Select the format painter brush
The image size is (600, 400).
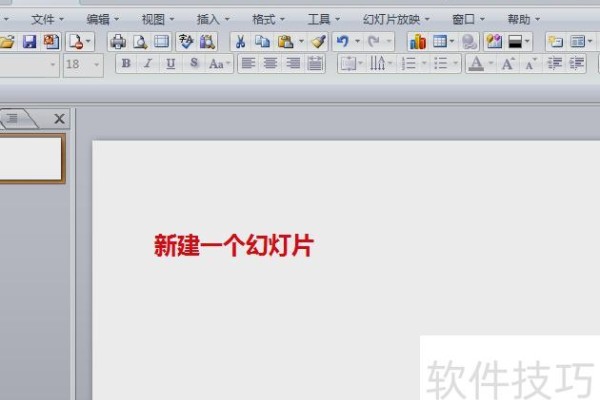point(318,41)
